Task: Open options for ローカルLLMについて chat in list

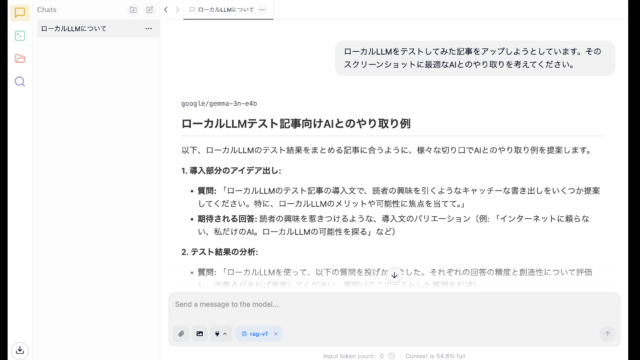Action: click(149, 29)
